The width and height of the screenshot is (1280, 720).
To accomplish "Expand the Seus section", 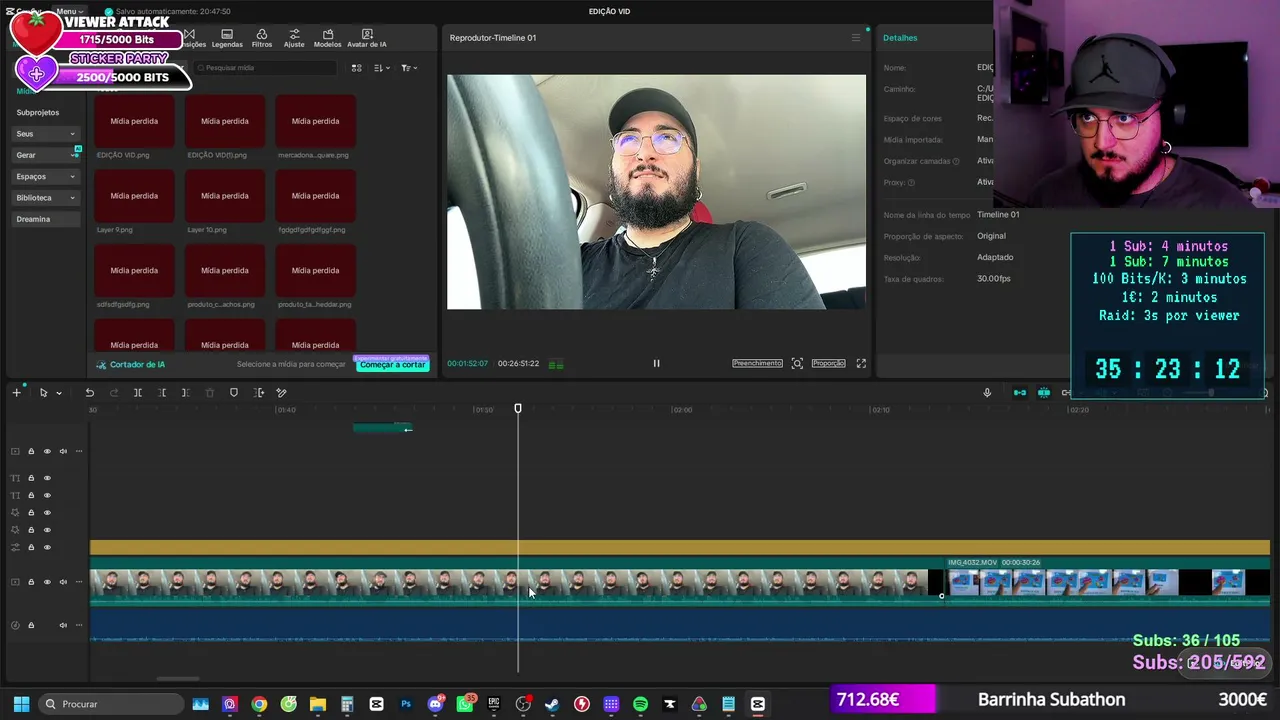I will pyautogui.click(x=46, y=134).
